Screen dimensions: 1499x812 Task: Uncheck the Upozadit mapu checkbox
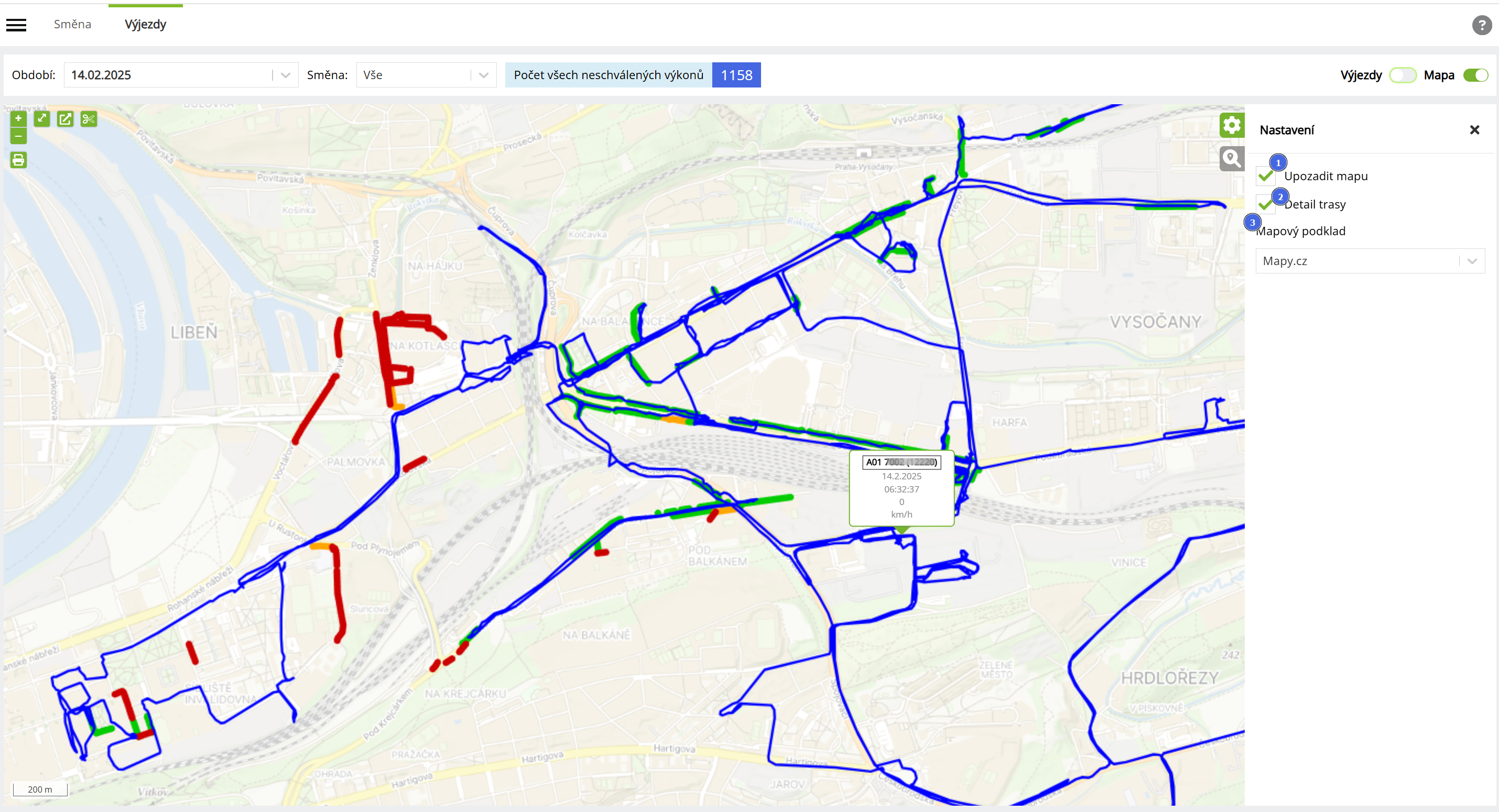click(1265, 175)
